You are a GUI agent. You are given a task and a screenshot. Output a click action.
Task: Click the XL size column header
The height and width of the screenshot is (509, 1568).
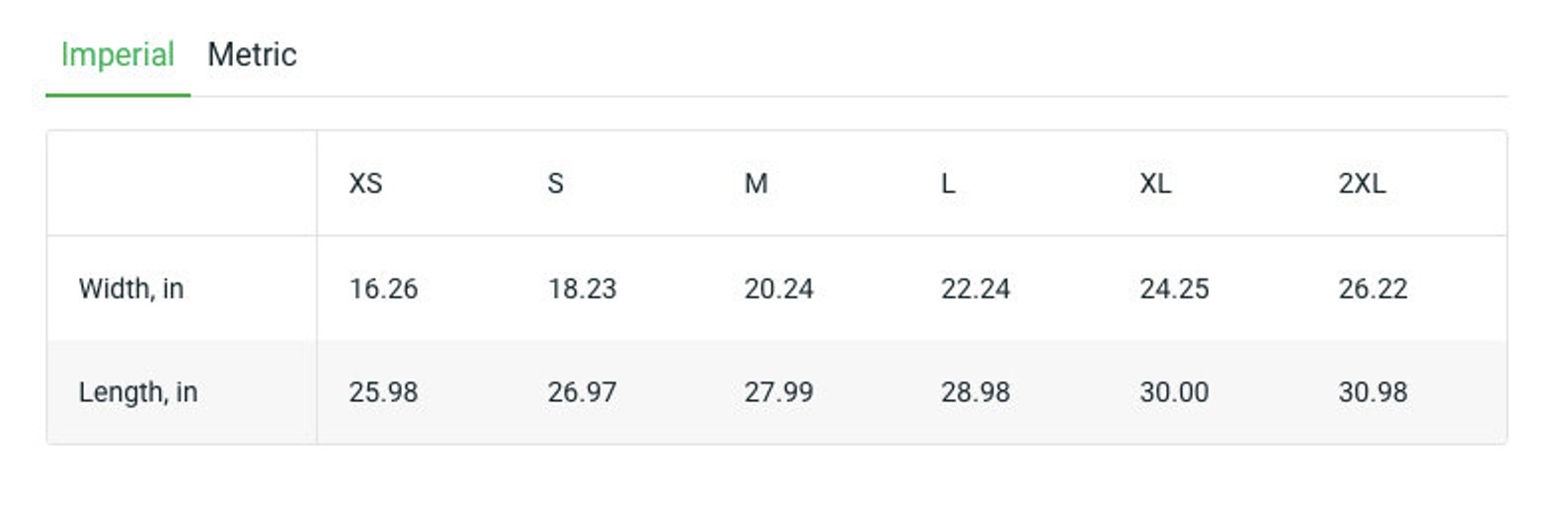(x=1155, y=184)
